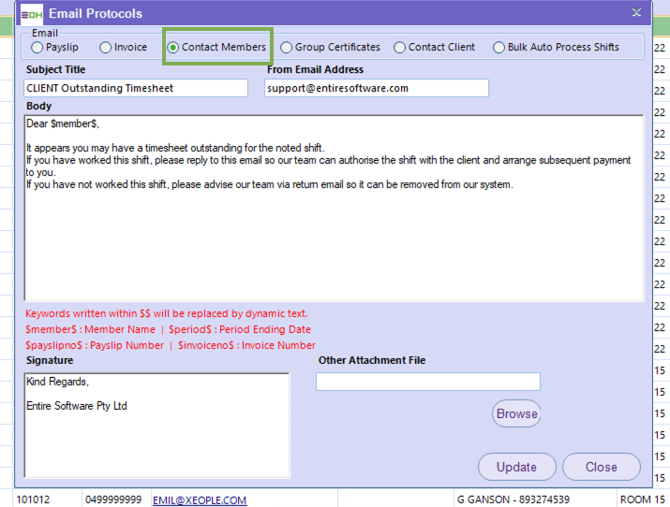Pick the Contact Client radio button

(x=400, y=47)
